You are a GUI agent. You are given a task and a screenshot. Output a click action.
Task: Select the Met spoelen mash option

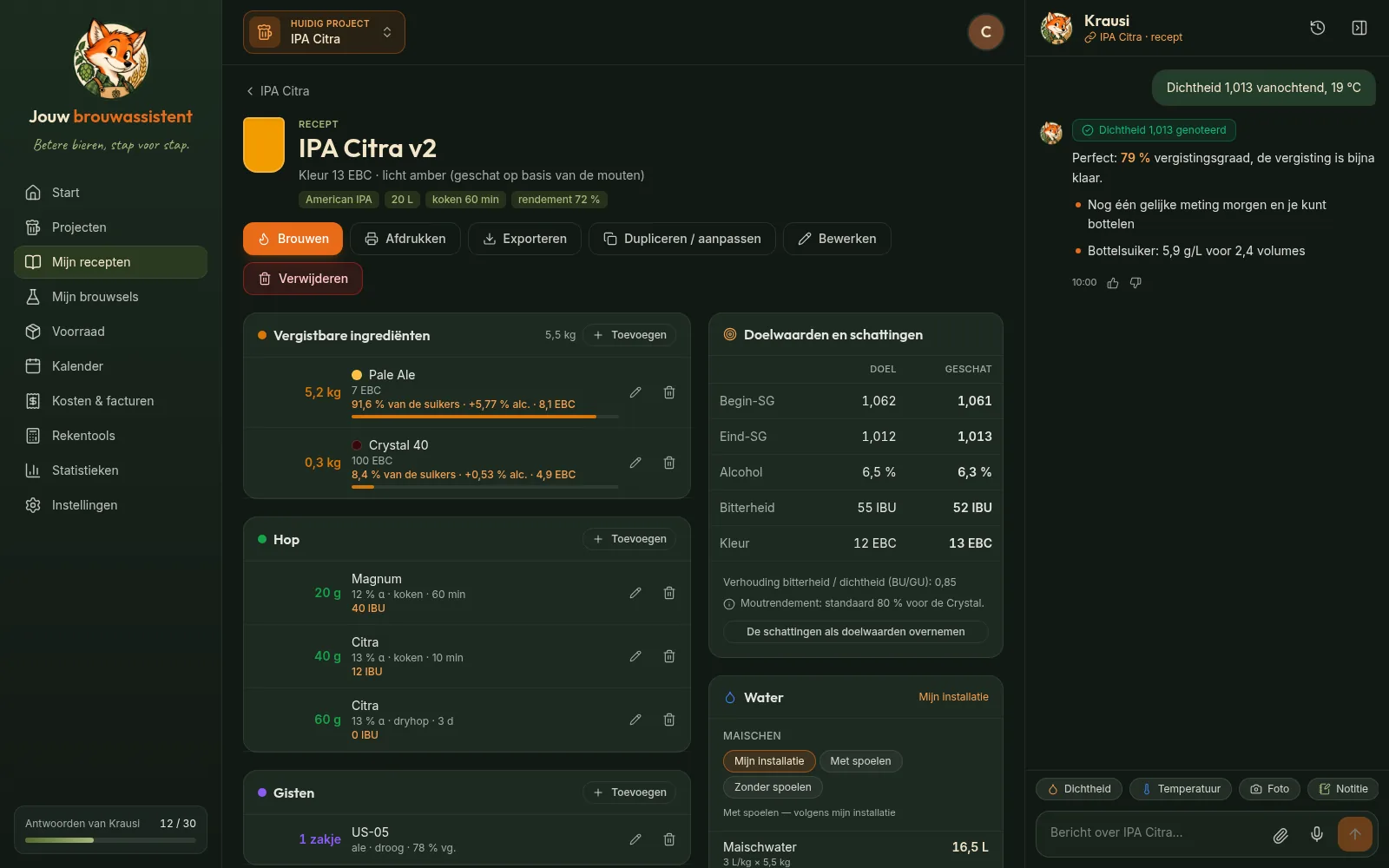pos(860,761)
